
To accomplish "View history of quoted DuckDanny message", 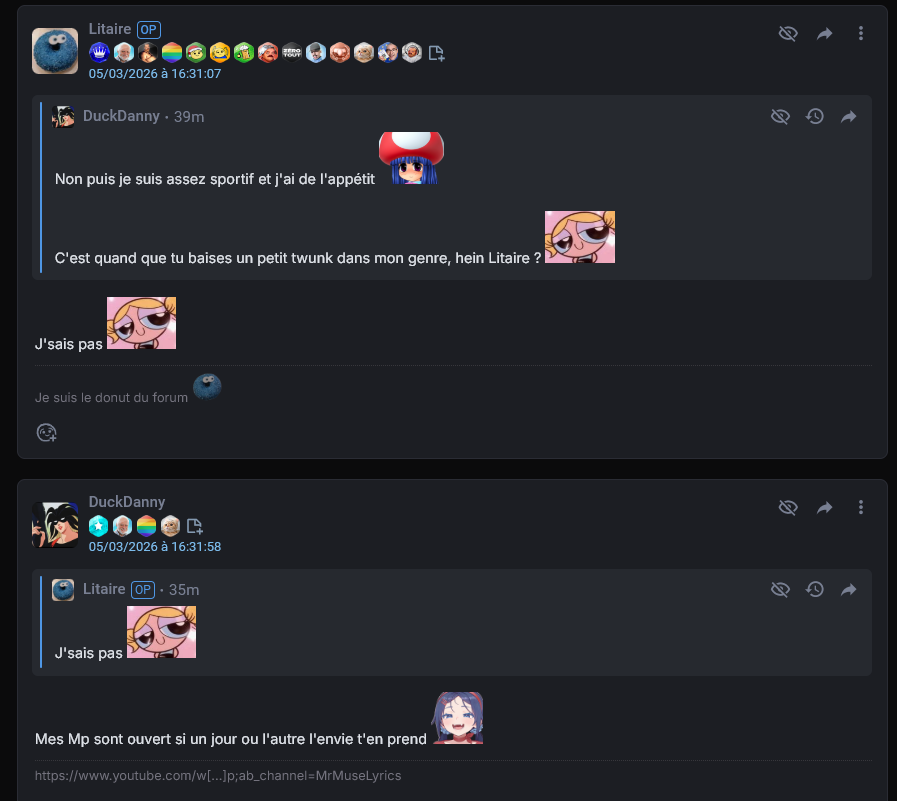I will [x=815, y=117].
